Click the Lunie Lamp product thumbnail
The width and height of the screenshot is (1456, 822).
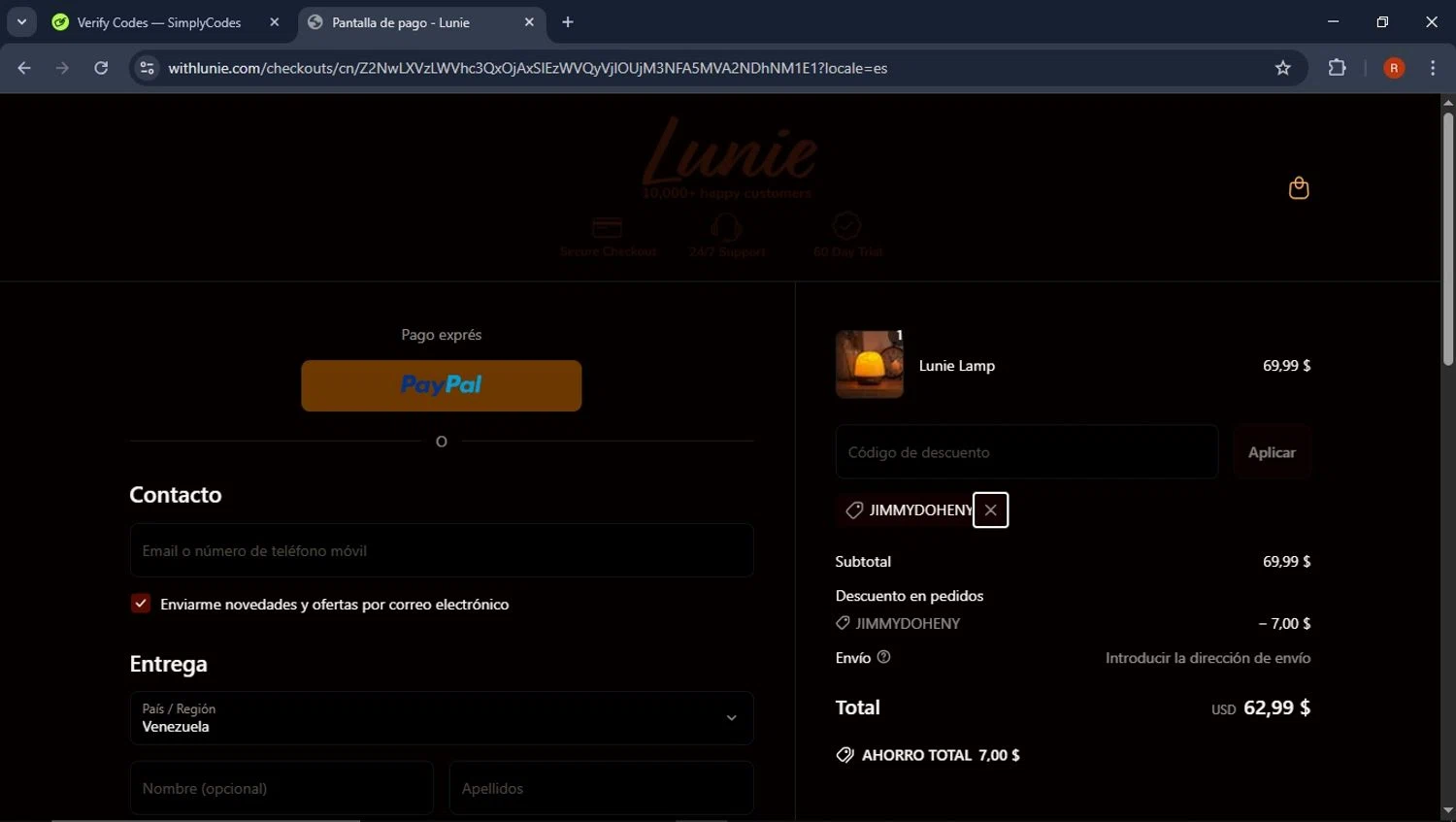[870, 365]
